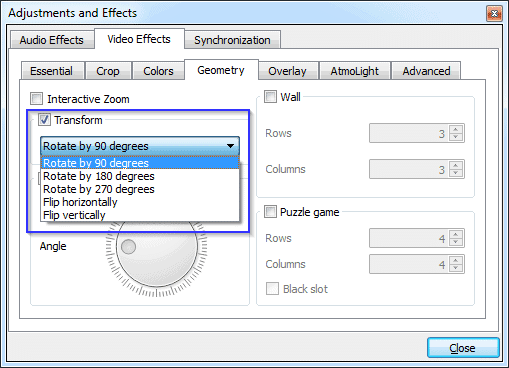Tick the Black slot checkbox
Screen dimensions: 509x368
[272, 289]
